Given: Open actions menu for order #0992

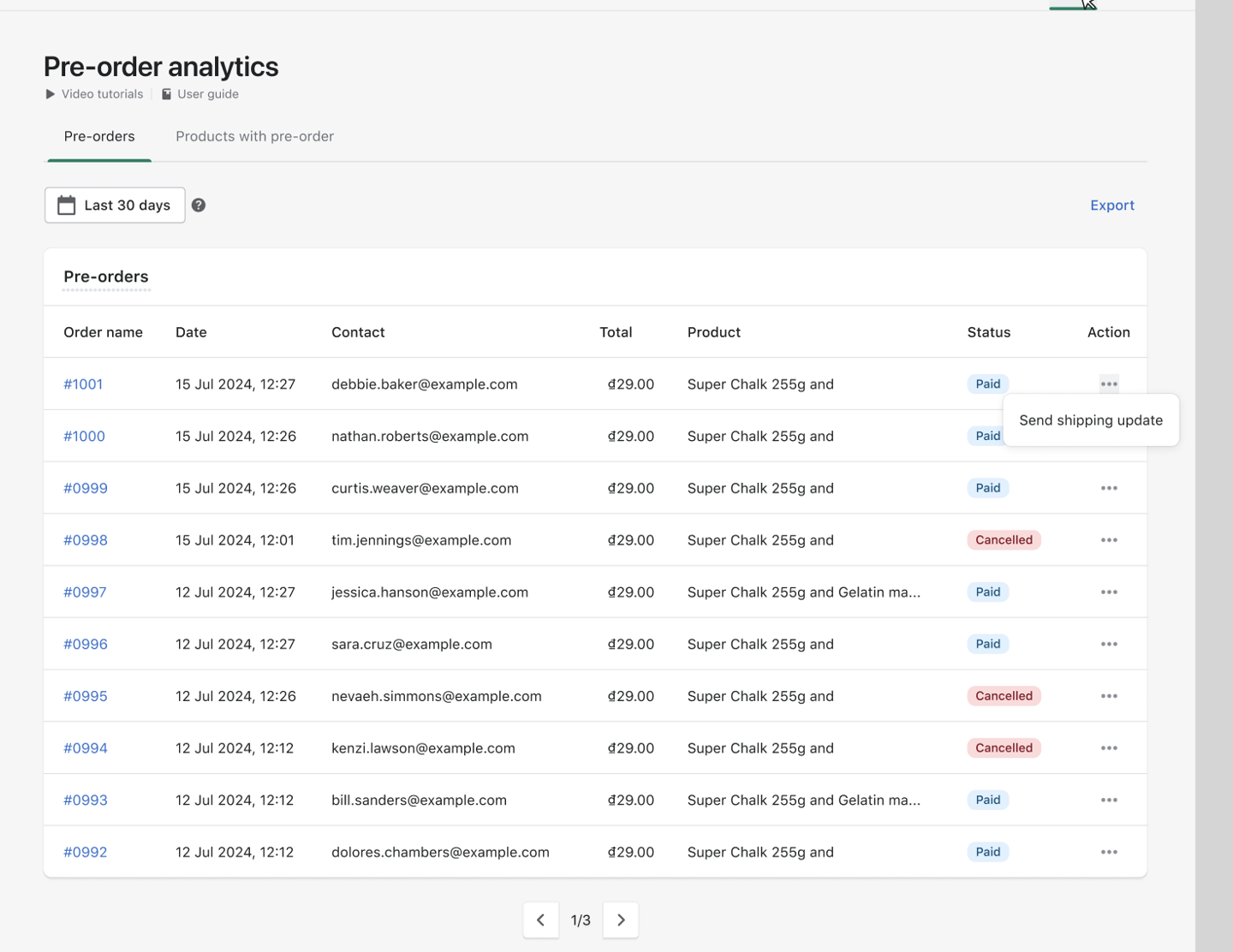Looking at the screenshot, I should [x=1109, y=853].
